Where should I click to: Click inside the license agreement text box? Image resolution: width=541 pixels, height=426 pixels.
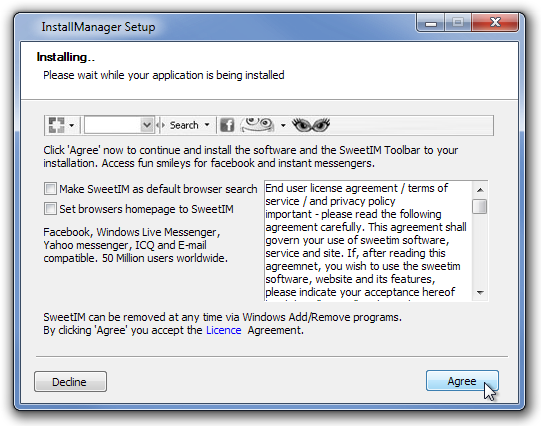coord(368,240)
